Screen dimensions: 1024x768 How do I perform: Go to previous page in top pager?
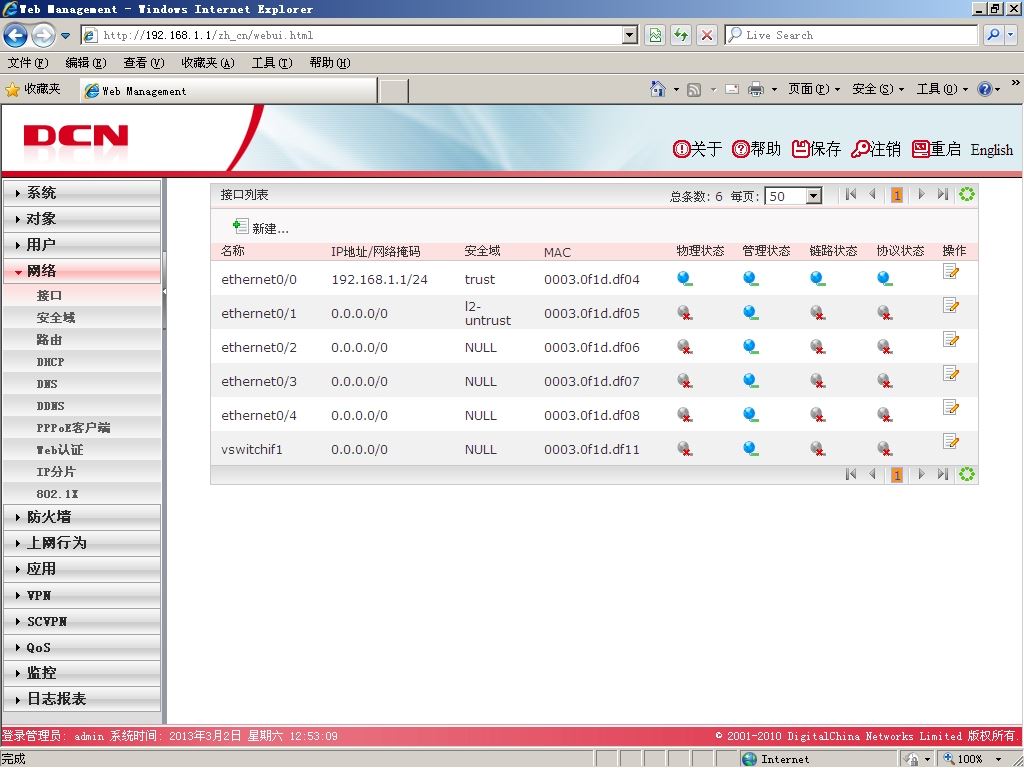click(x=872, y=195)
